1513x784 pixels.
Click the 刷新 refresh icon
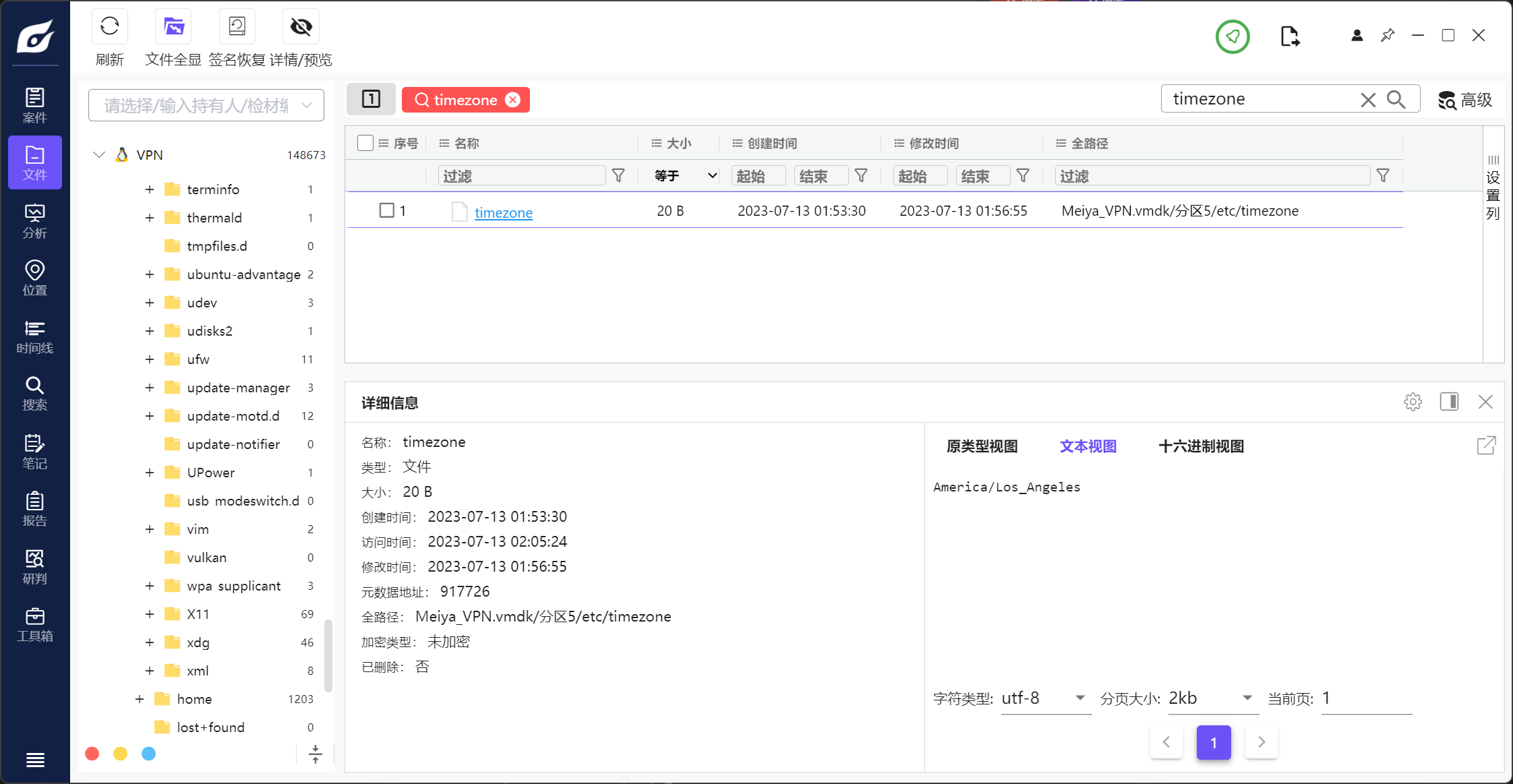pos(109,27)
